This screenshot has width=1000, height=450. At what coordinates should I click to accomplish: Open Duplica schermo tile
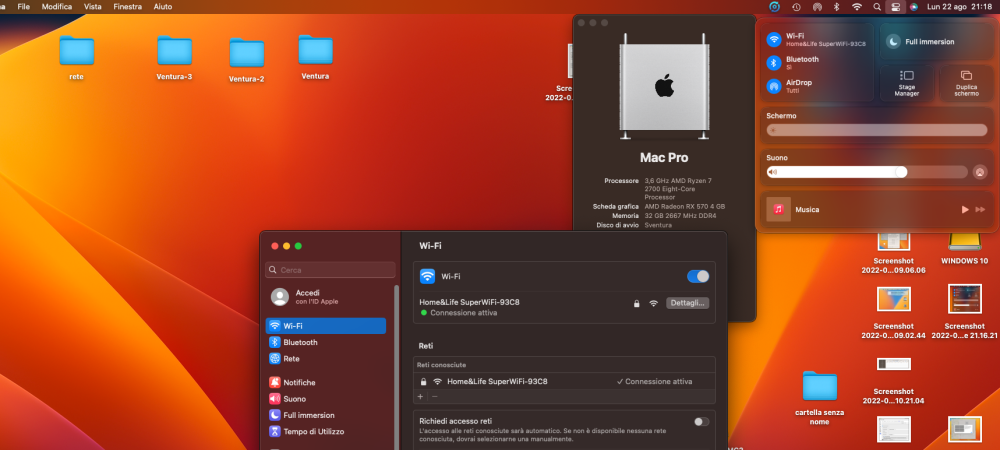tap(966, 83)
